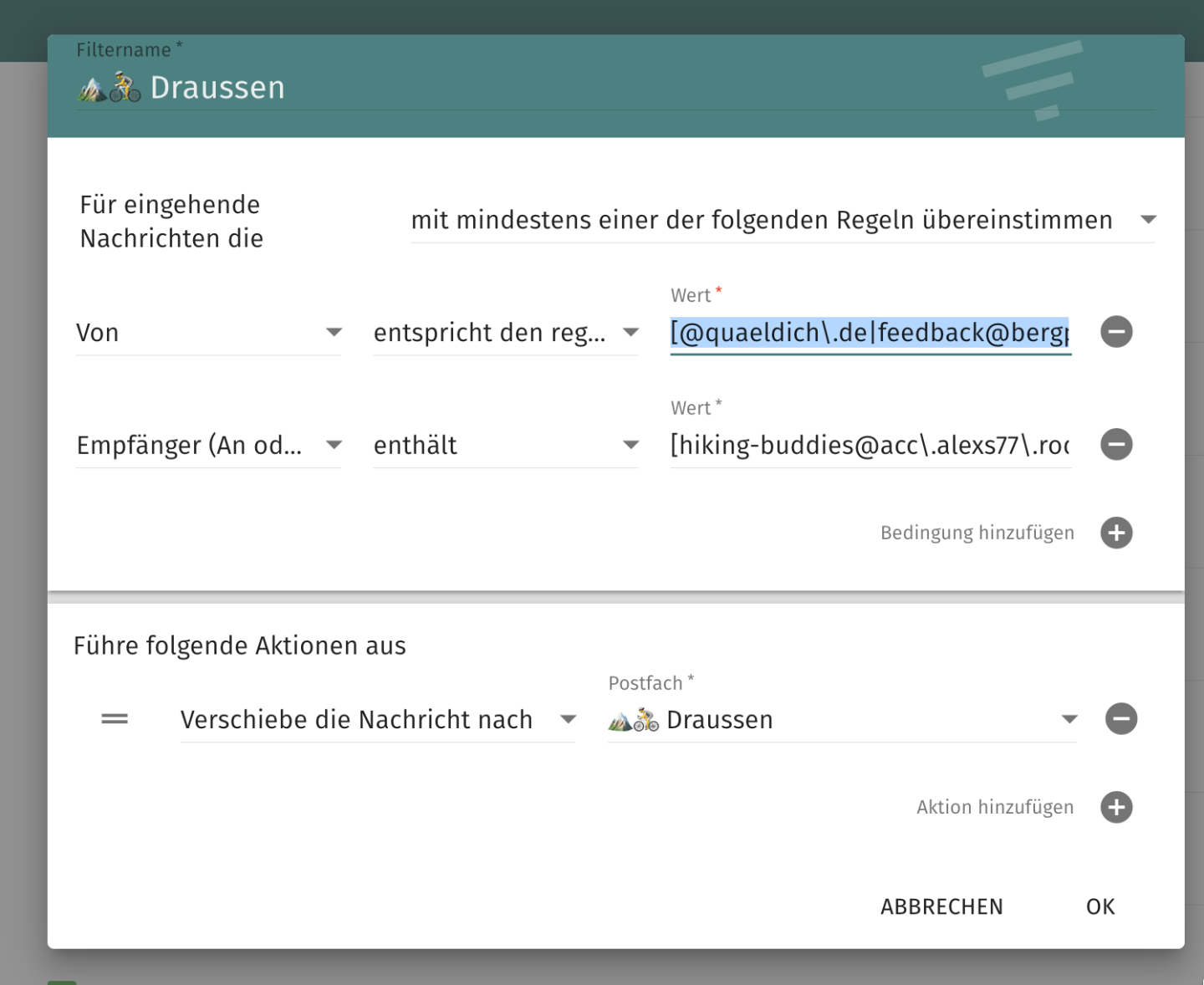
Task: Click the plus icon for Bedingung hinzufügen
Action: (x=1116, y=533)
